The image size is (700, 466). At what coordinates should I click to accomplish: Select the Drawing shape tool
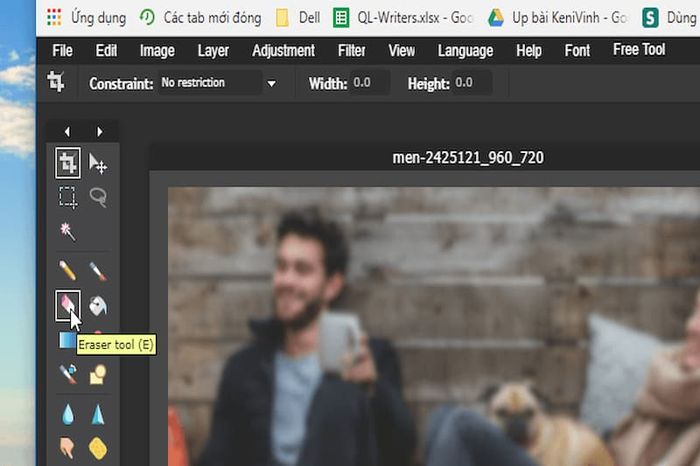98,374
